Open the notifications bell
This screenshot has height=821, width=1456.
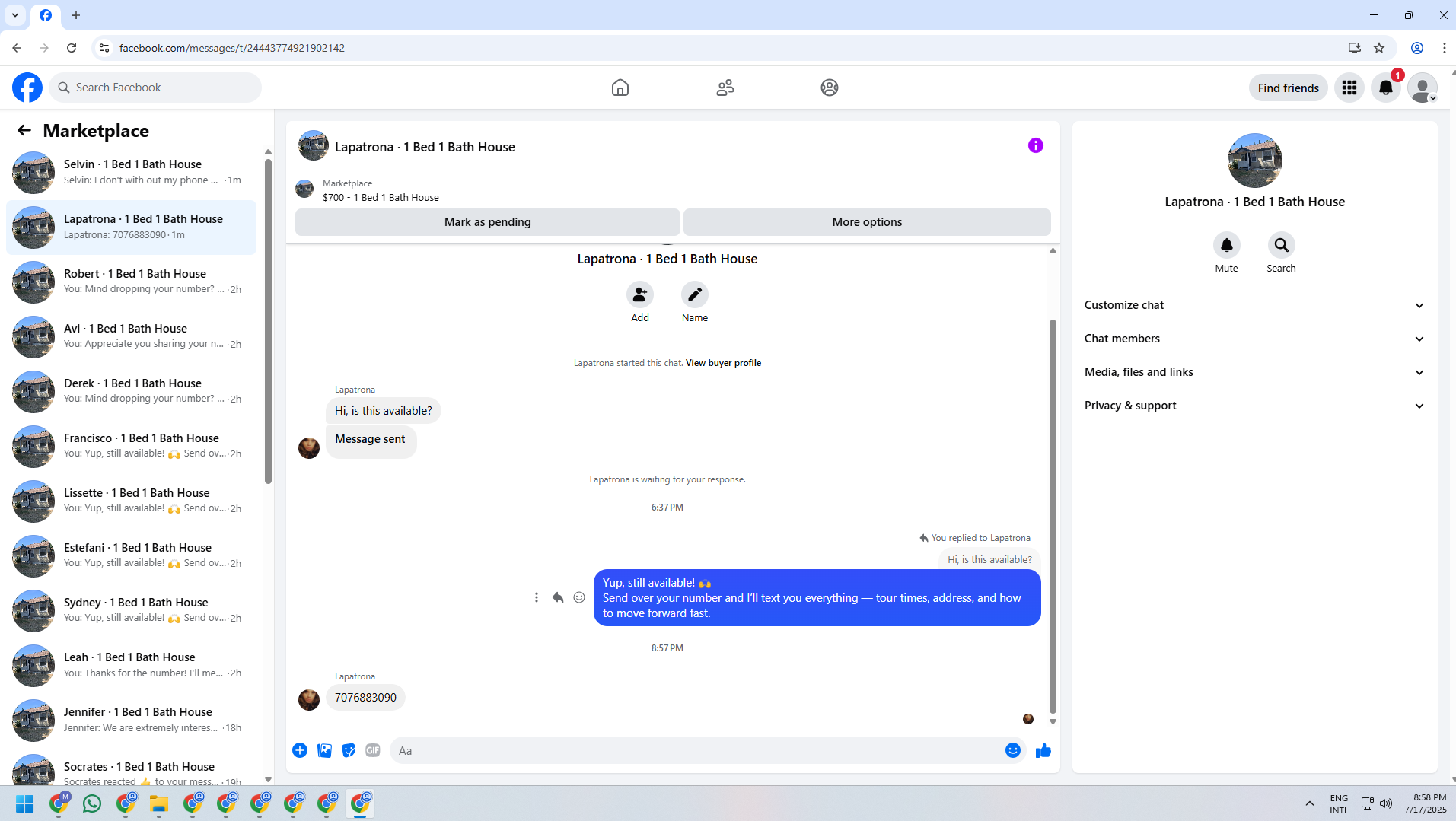(1386, 88)
